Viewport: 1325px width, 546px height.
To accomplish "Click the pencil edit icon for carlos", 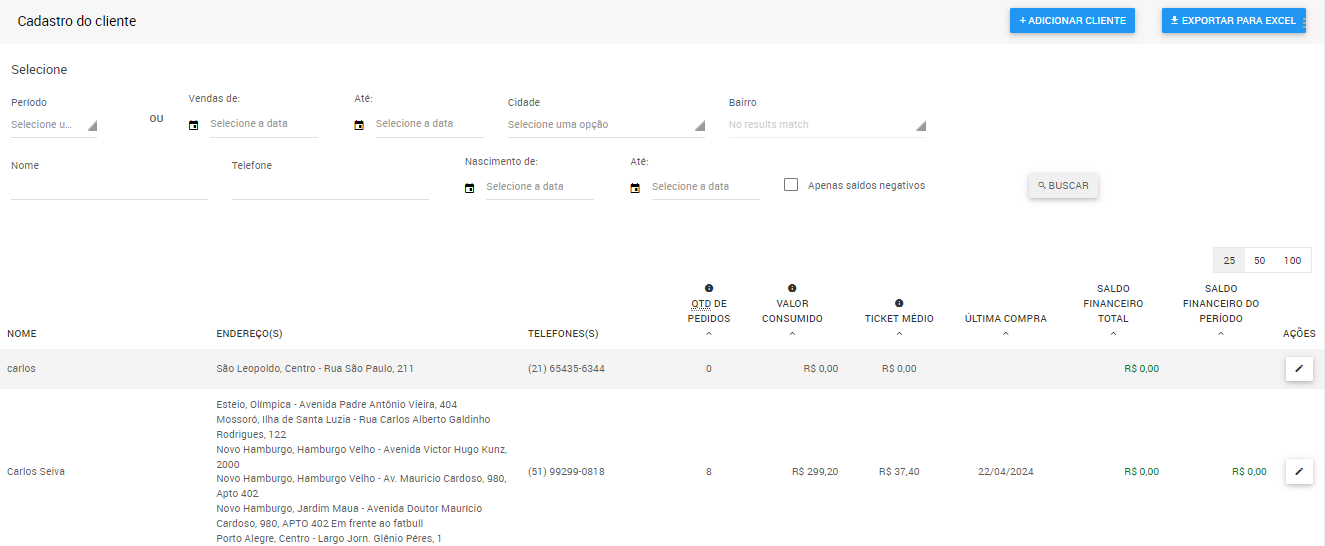I will [1299, 369].
